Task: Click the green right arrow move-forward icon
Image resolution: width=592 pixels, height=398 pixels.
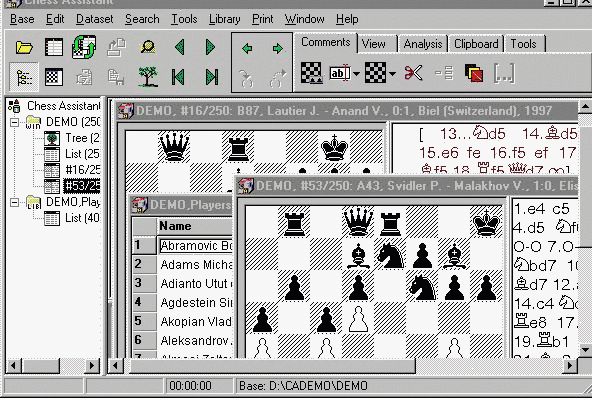Action: click(x=278, y=48)
